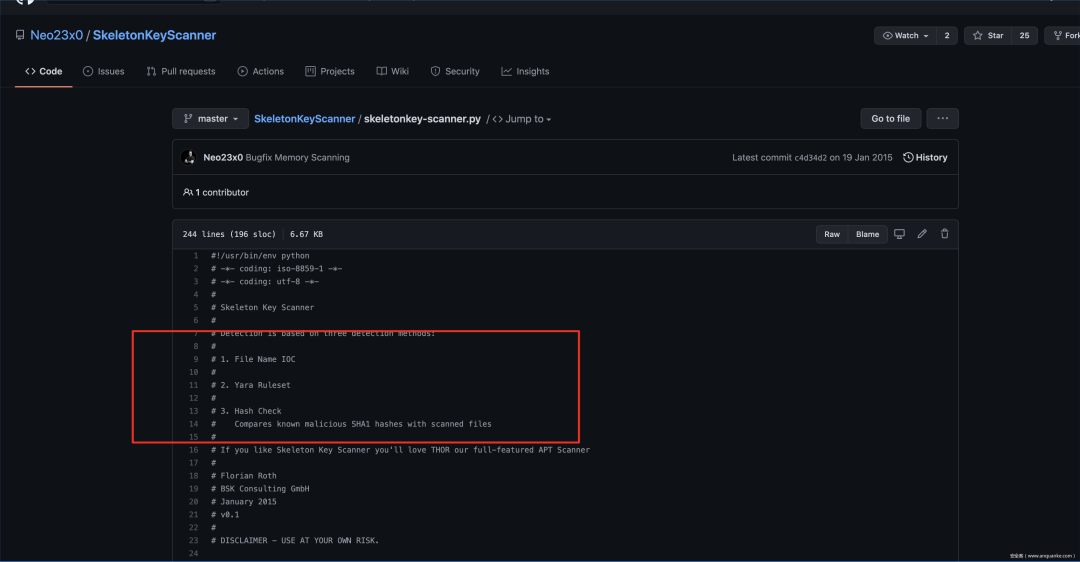Open the Projects tab
Viewport: 1080px width, 562px height.
[x=330, y=72]
